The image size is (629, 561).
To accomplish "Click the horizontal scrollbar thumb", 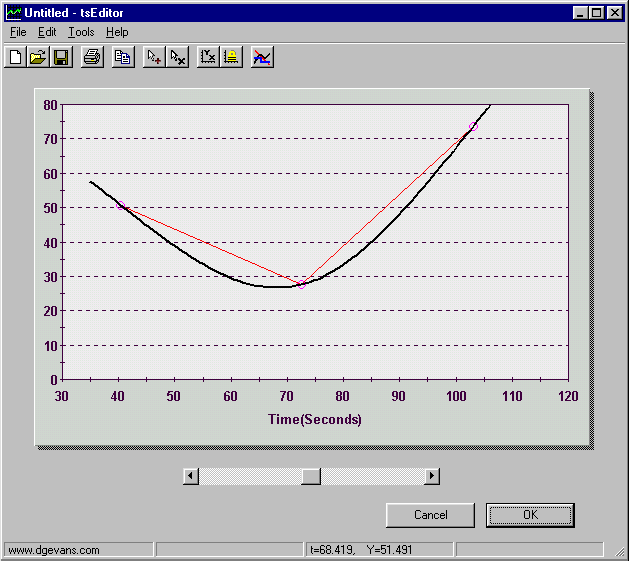I will pos(311,476).
